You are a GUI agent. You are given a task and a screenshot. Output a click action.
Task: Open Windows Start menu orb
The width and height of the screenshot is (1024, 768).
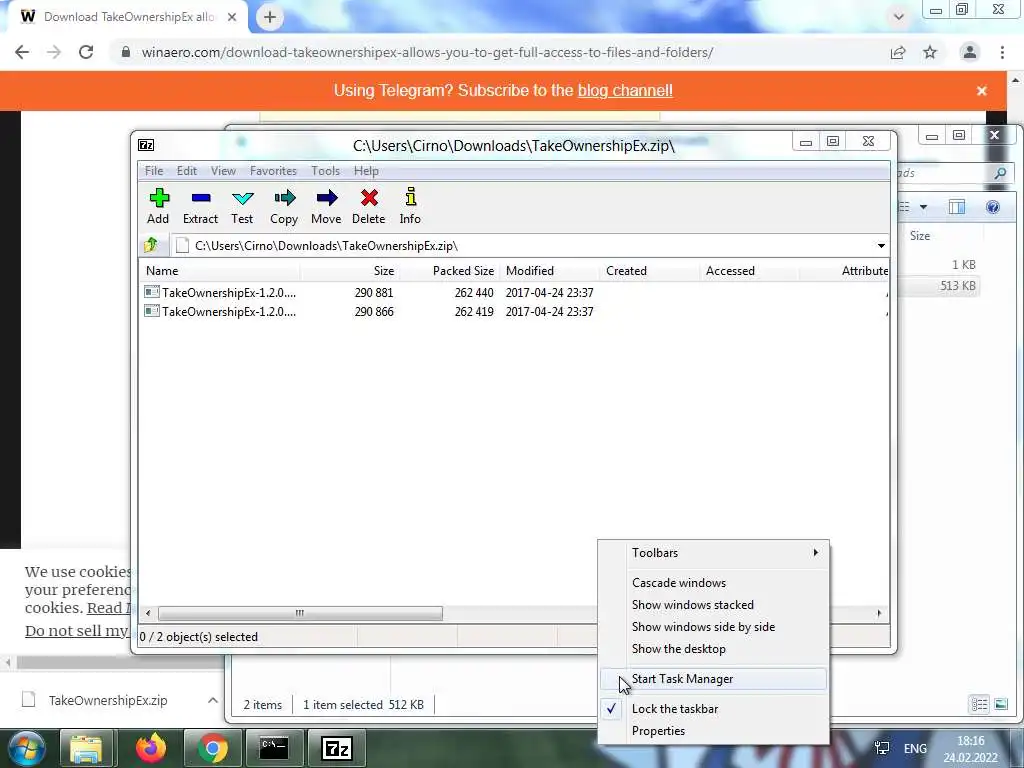(26, 748)
